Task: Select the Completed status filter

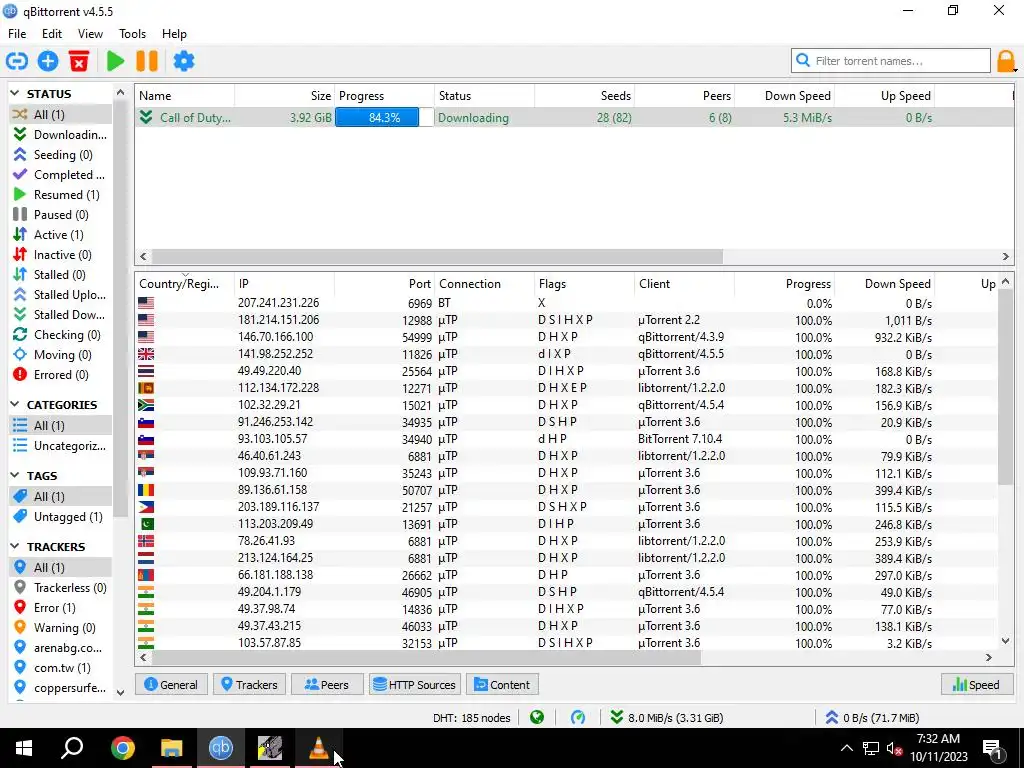Action: (x=59, y=175)
